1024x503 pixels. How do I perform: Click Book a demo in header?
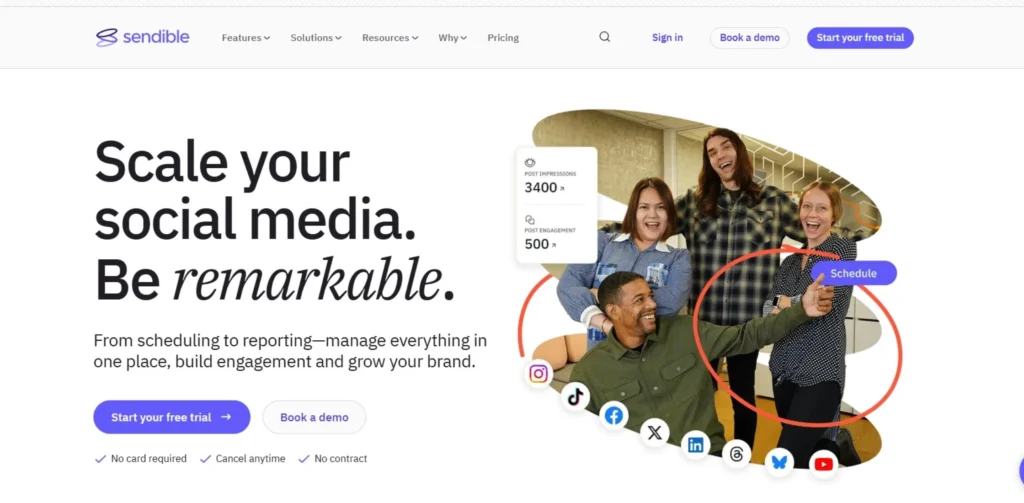click(750, 38)
